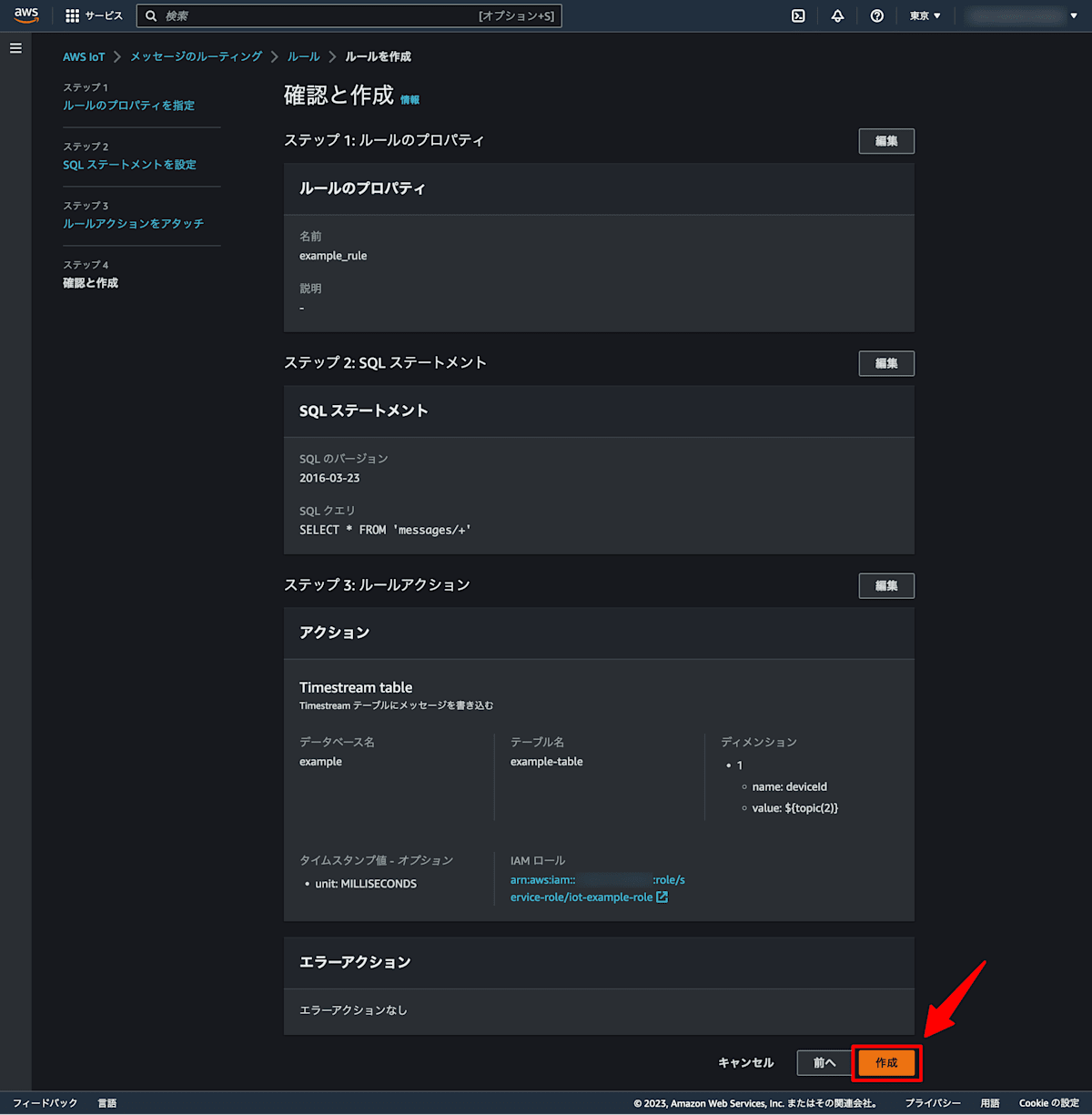Viewport: 1092px width, 1115px height.
Task: Open notifications bell icon
Action: [837, 15]
